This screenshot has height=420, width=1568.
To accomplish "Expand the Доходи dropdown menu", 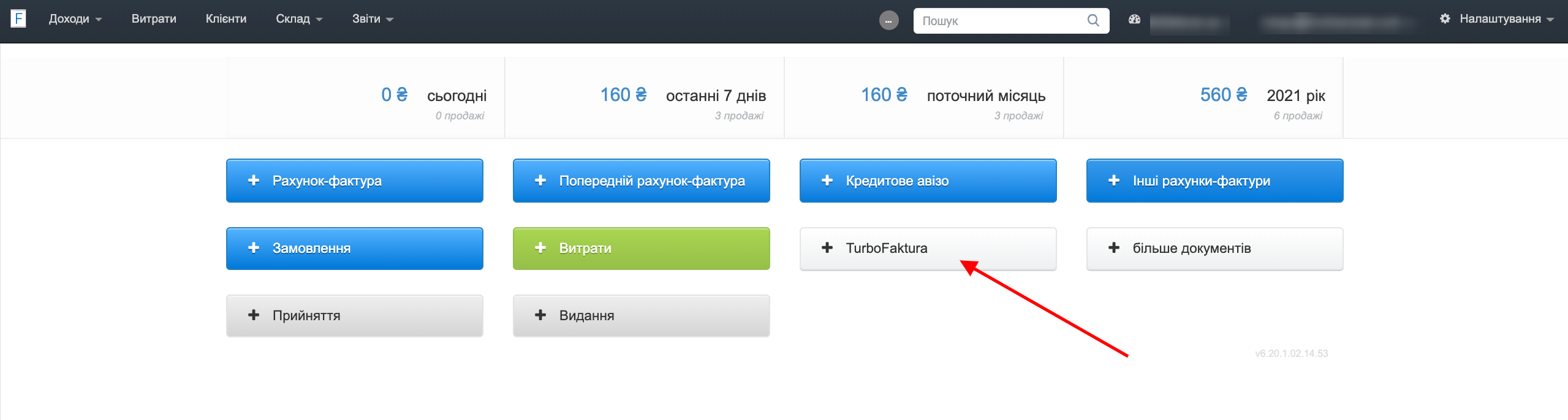I will click(x=75, y=19).
